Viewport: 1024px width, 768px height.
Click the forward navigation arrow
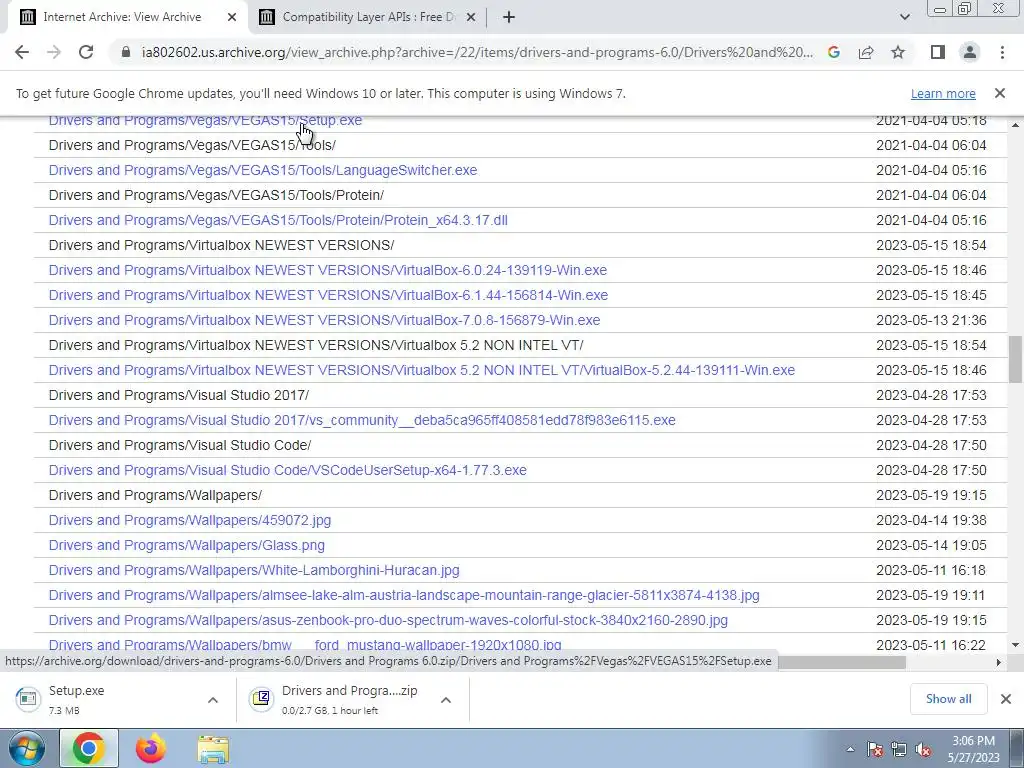click(x=54, y=52)
